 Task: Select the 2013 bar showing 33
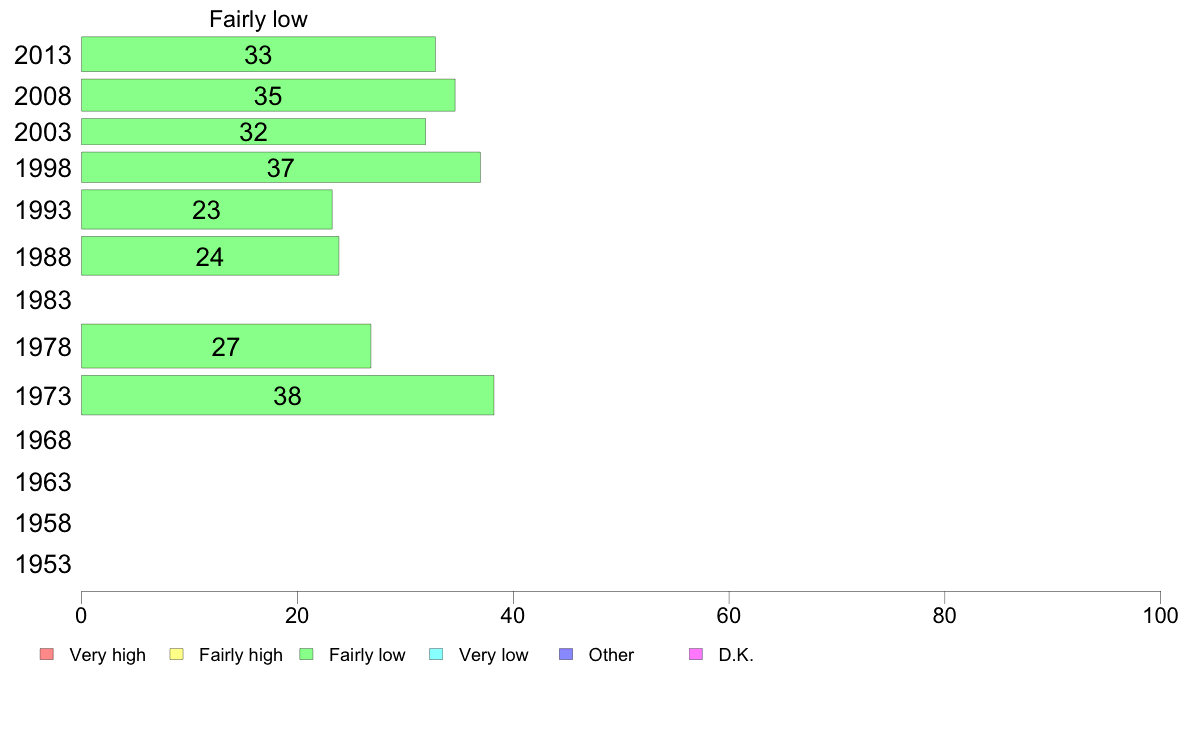258,55
